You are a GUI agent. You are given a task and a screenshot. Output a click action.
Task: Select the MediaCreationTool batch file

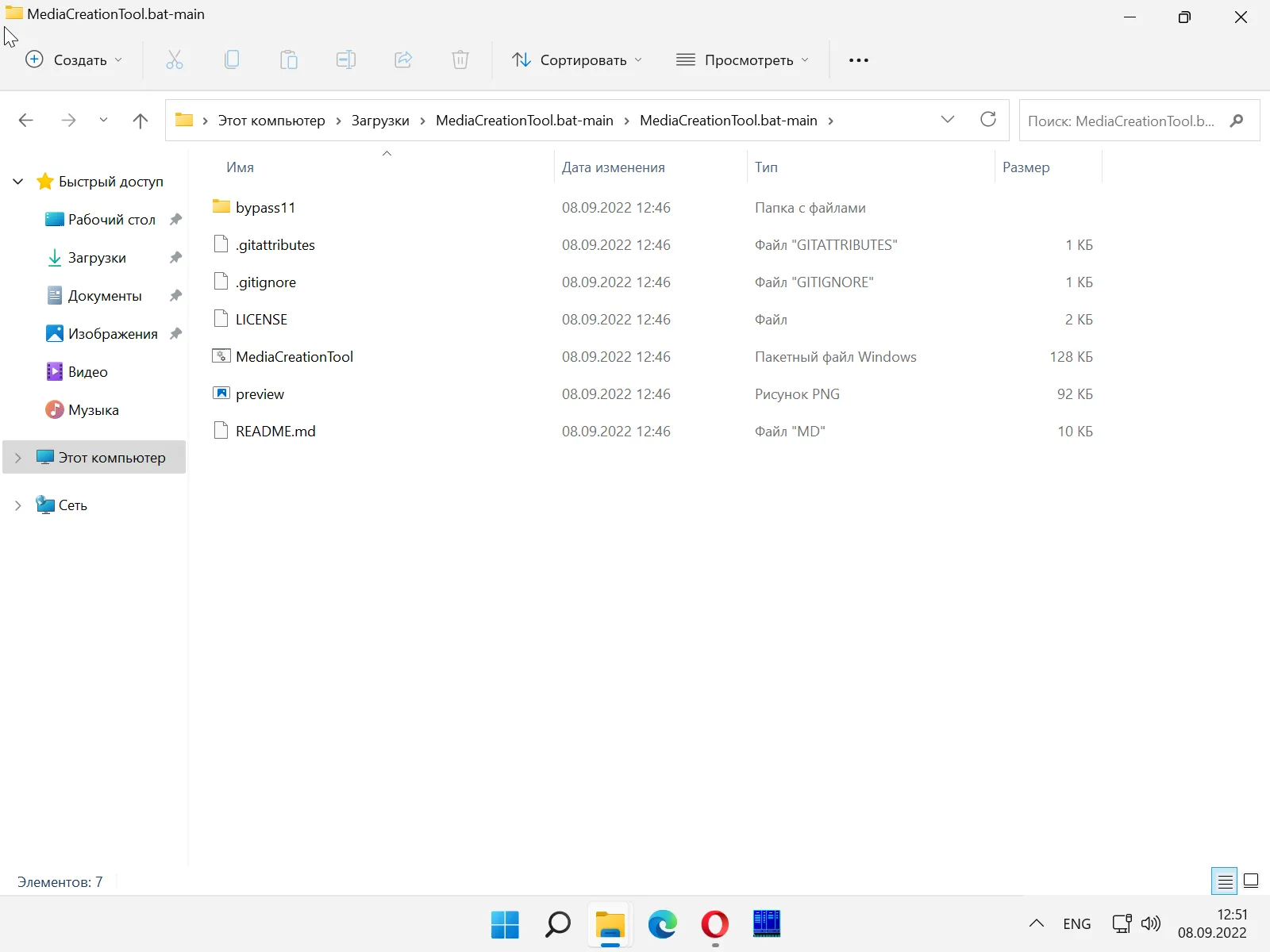(x=294, y=357)
